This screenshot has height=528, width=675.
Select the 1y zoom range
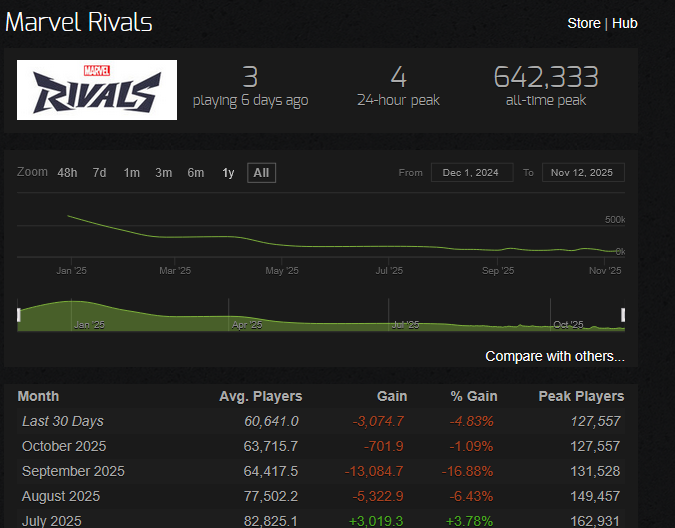click(x=228, y=173)
